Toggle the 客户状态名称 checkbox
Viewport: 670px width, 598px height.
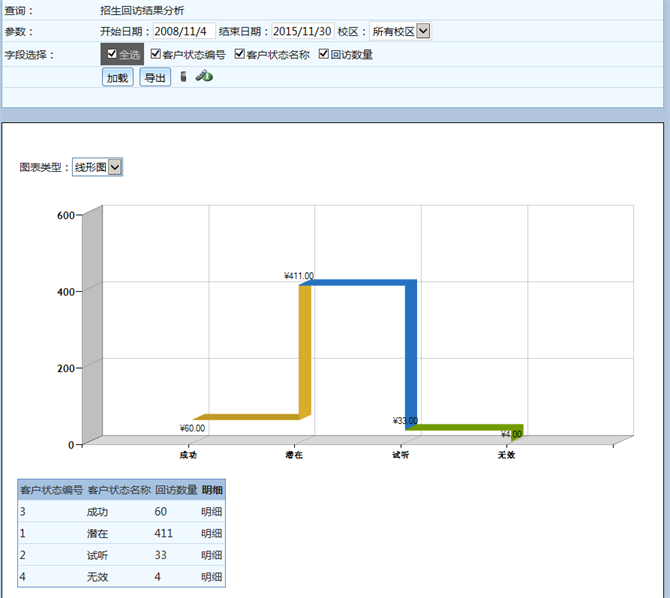point(240,54)
